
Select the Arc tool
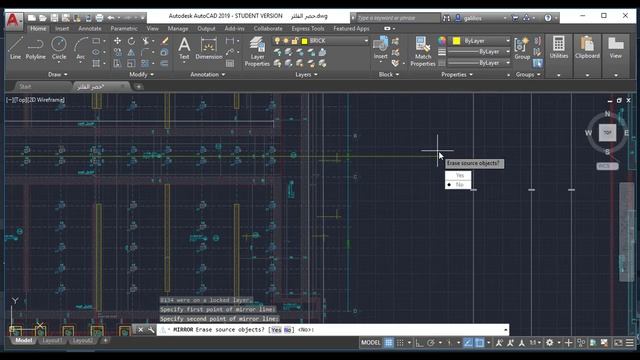tap(81, 48)
